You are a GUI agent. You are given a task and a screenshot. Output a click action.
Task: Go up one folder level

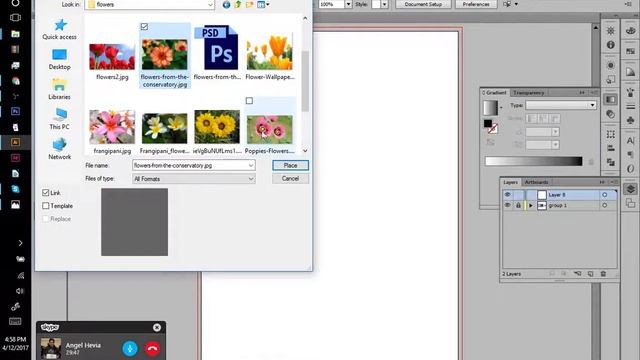point(238,4)
